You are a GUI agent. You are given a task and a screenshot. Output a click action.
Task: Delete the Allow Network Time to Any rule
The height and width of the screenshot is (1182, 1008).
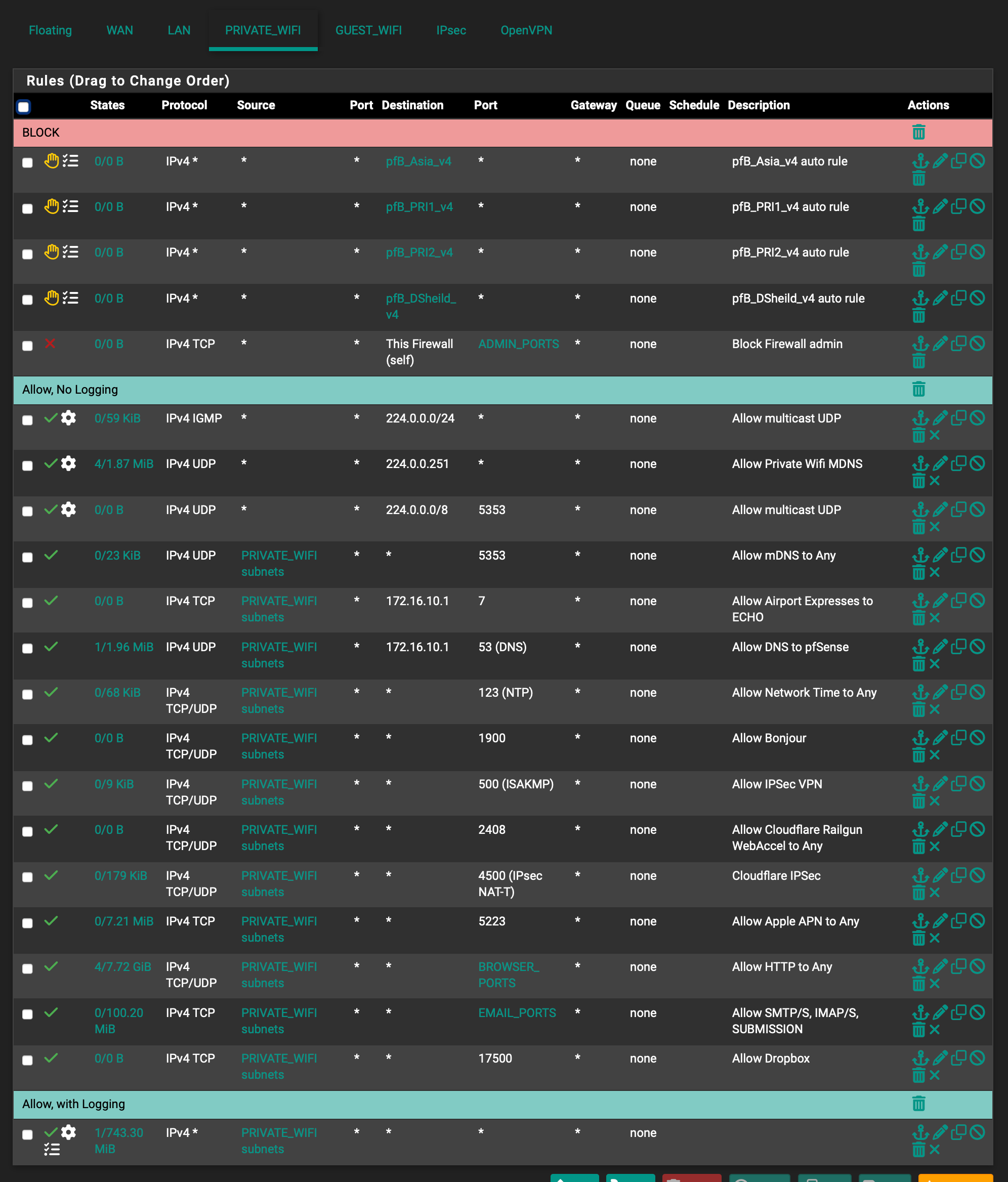click(918, 710)
